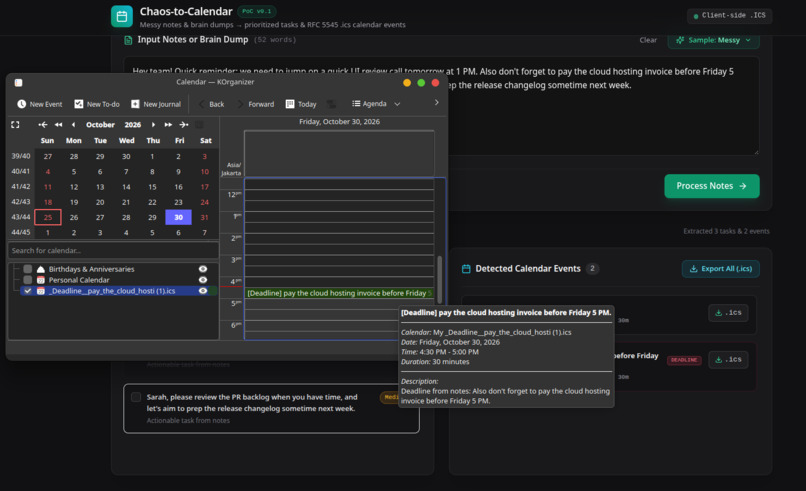
Task: Go Back in the KOrganizer toolbar
Action: coord(212,104)
